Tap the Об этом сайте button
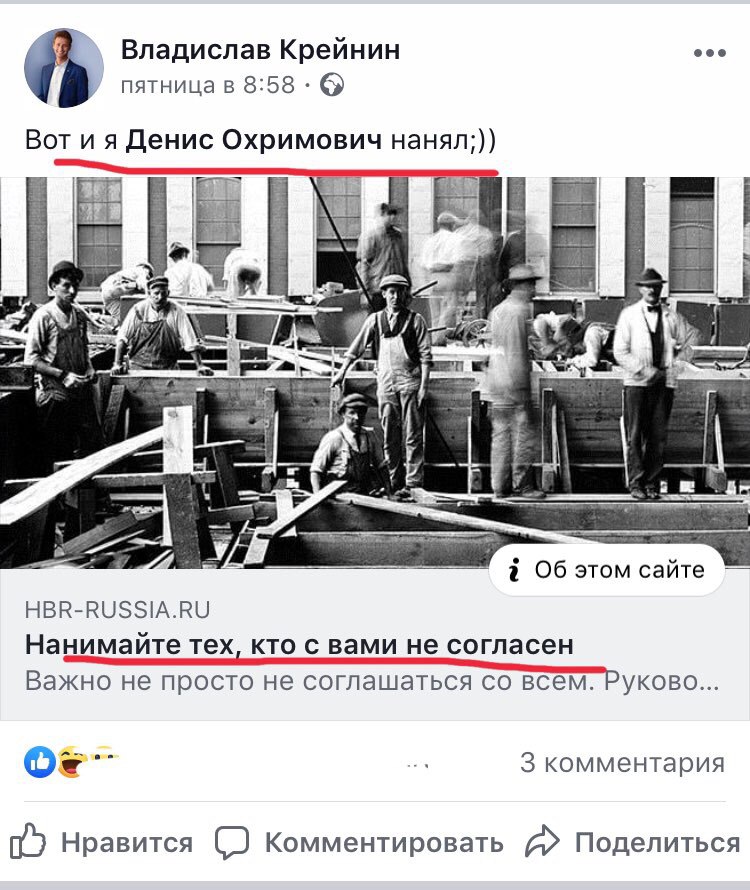Viewport: 750px width, 890px height. (606, 570)
